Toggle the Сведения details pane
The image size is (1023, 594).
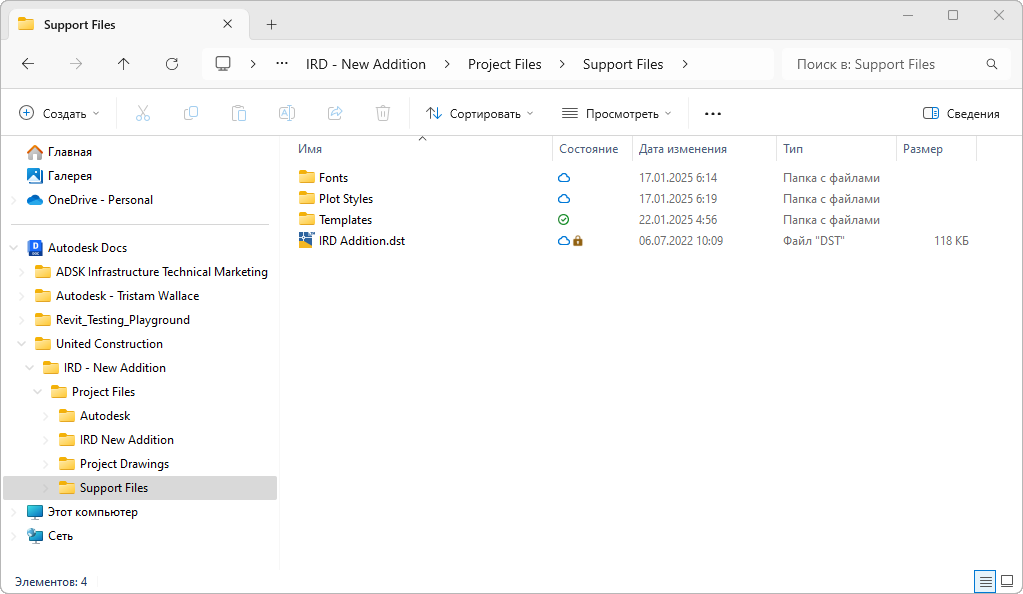(961, 113)
